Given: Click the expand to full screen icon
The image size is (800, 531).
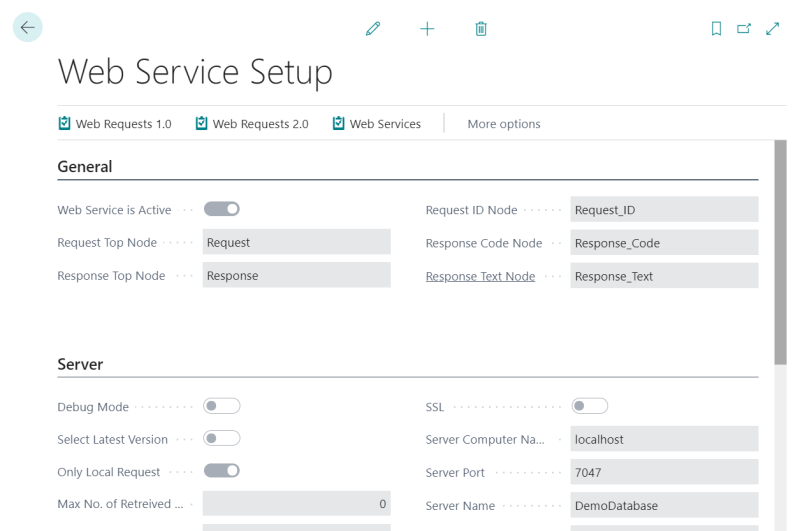Looking at the screenshot, I should pyautogui.click(x=772, y=29).
